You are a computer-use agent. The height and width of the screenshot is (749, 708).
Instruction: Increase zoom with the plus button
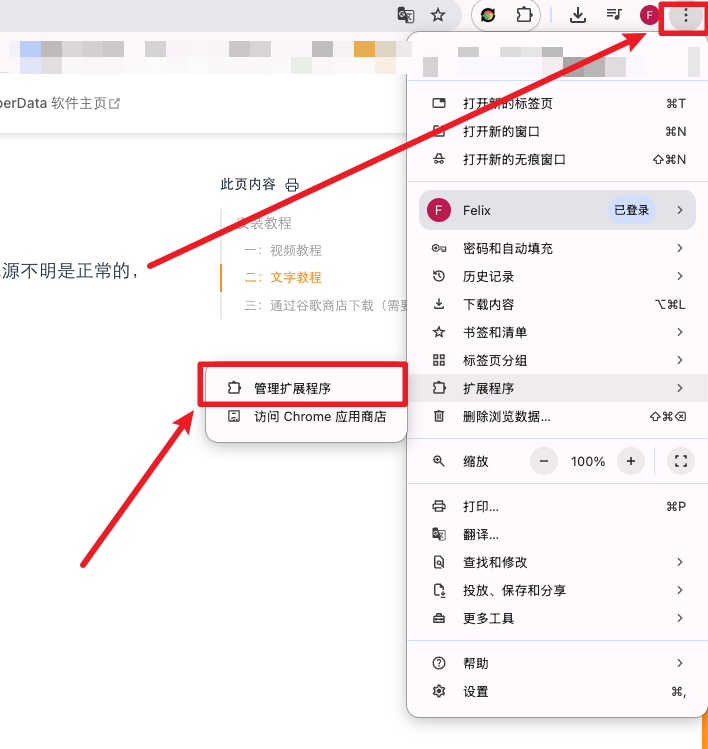point(630,461)
